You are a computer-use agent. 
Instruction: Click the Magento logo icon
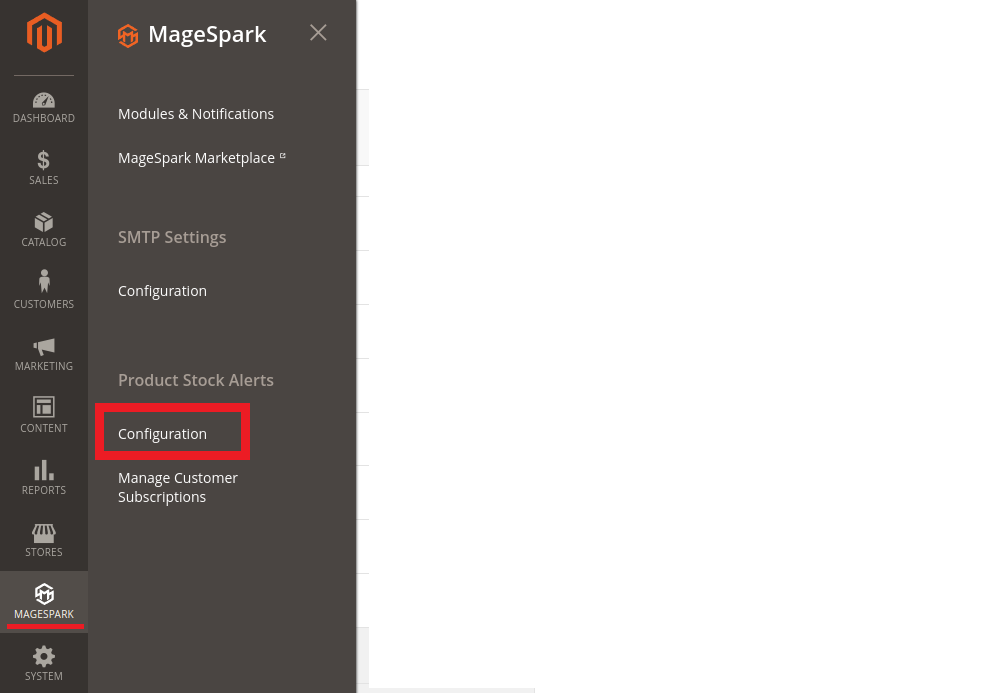[x=44, y=33]
